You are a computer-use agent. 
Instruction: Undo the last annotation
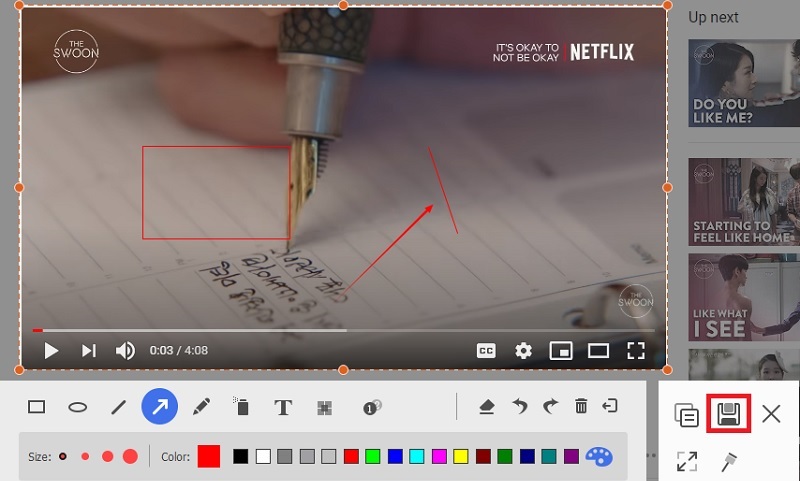(x=519, y=406)
